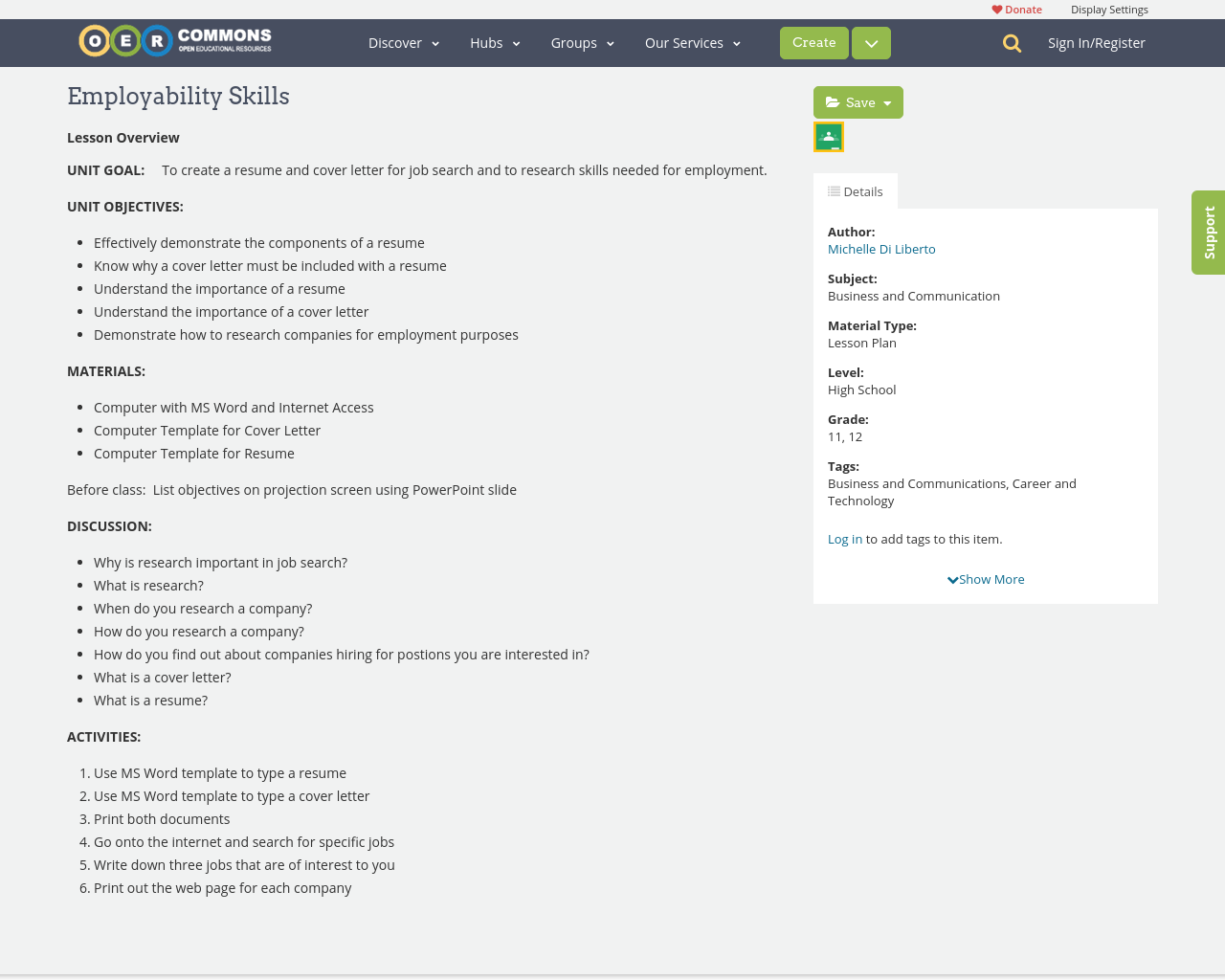Click the list icon beside Details
The width and height of the screenshot is (1225, 980).
tap(835, 190)
